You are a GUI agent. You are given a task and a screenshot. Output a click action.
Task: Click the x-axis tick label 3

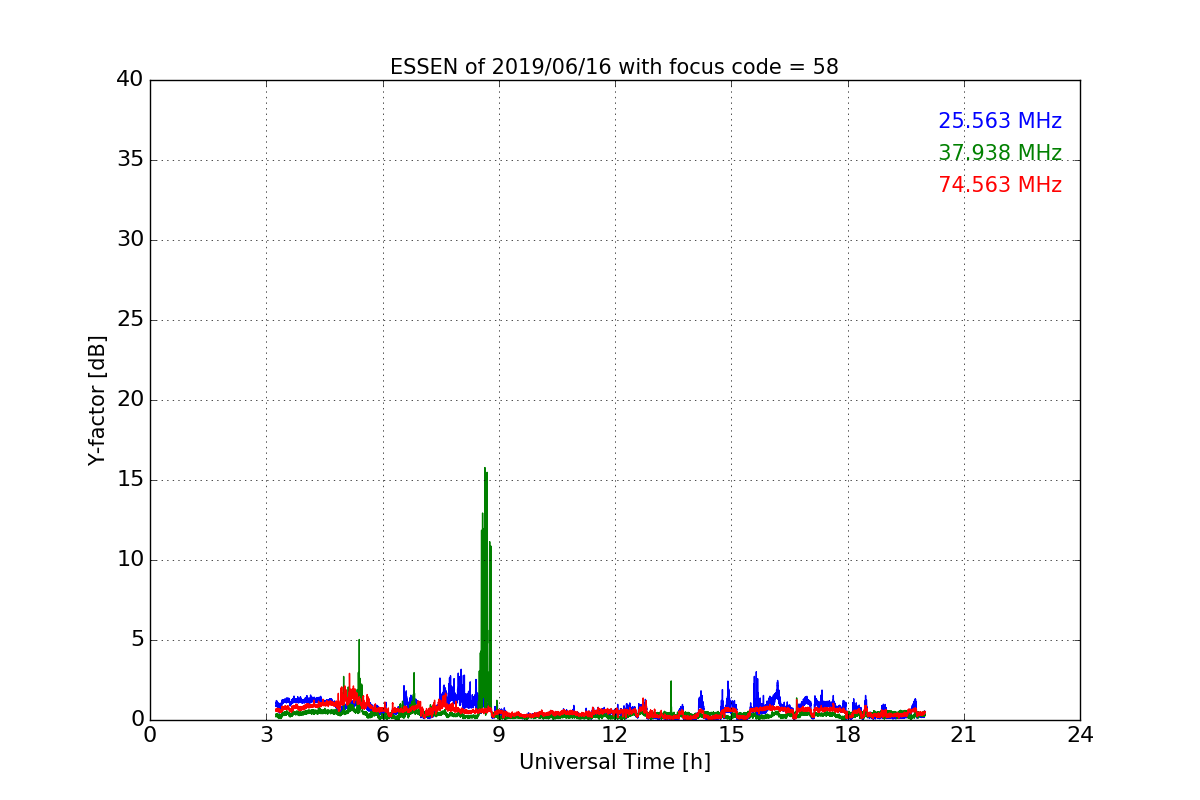(266, 734)
